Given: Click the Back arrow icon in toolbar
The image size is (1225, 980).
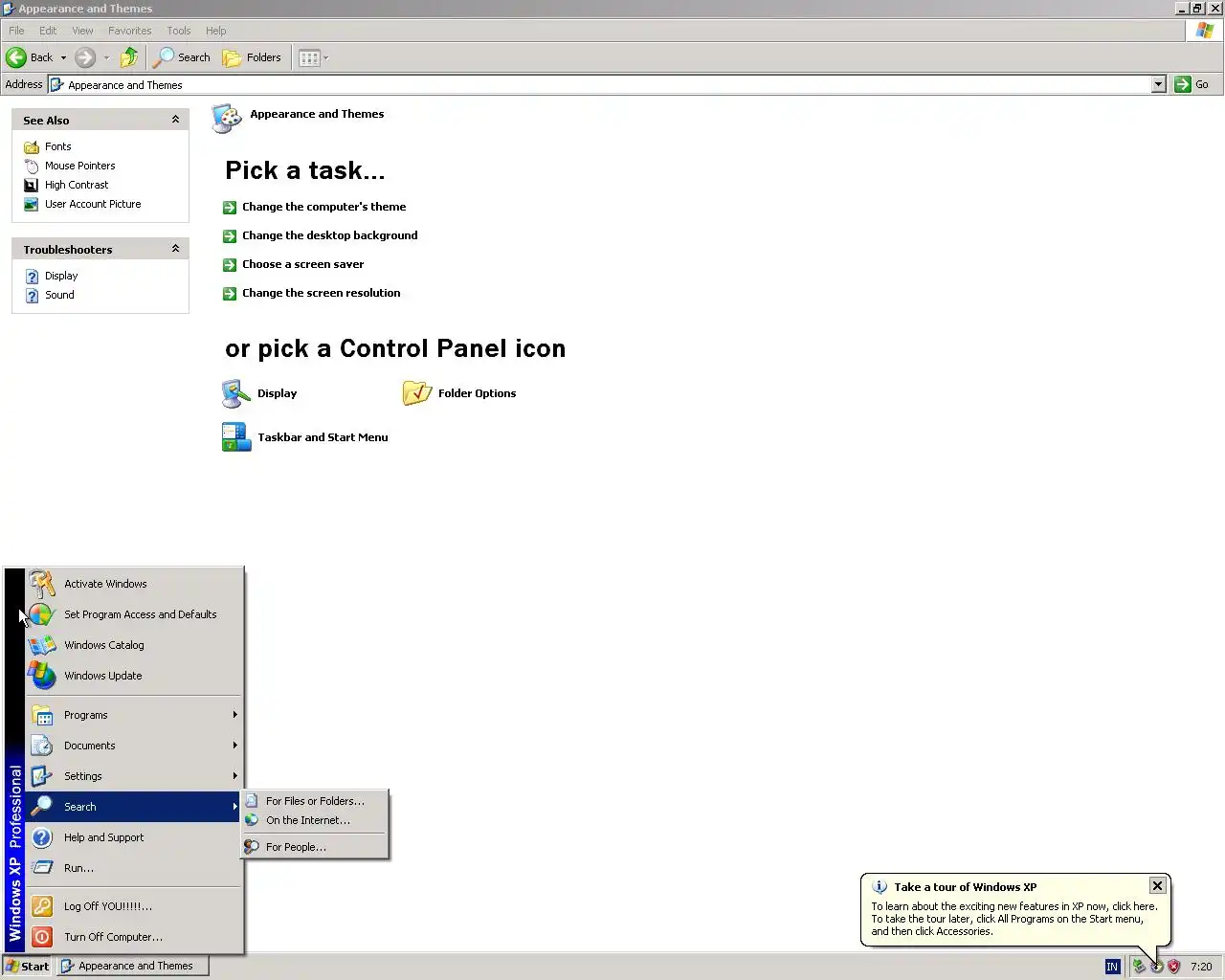Looking at the screenshot, I should click(x=16, y=57).
